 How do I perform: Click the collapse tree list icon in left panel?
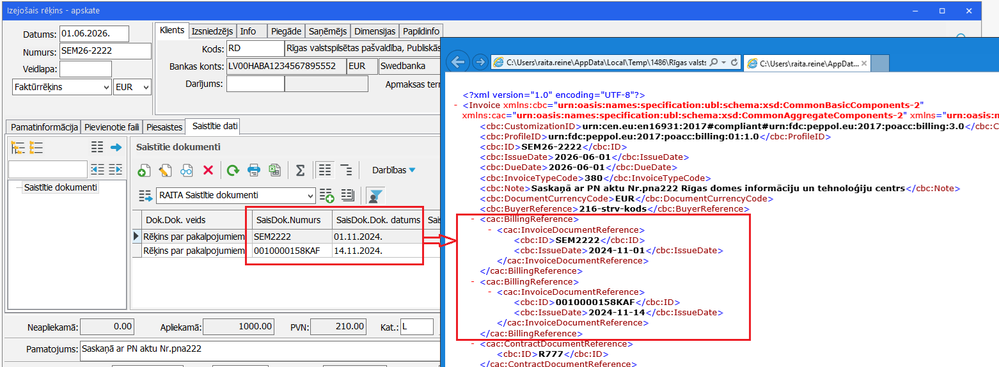36,147
